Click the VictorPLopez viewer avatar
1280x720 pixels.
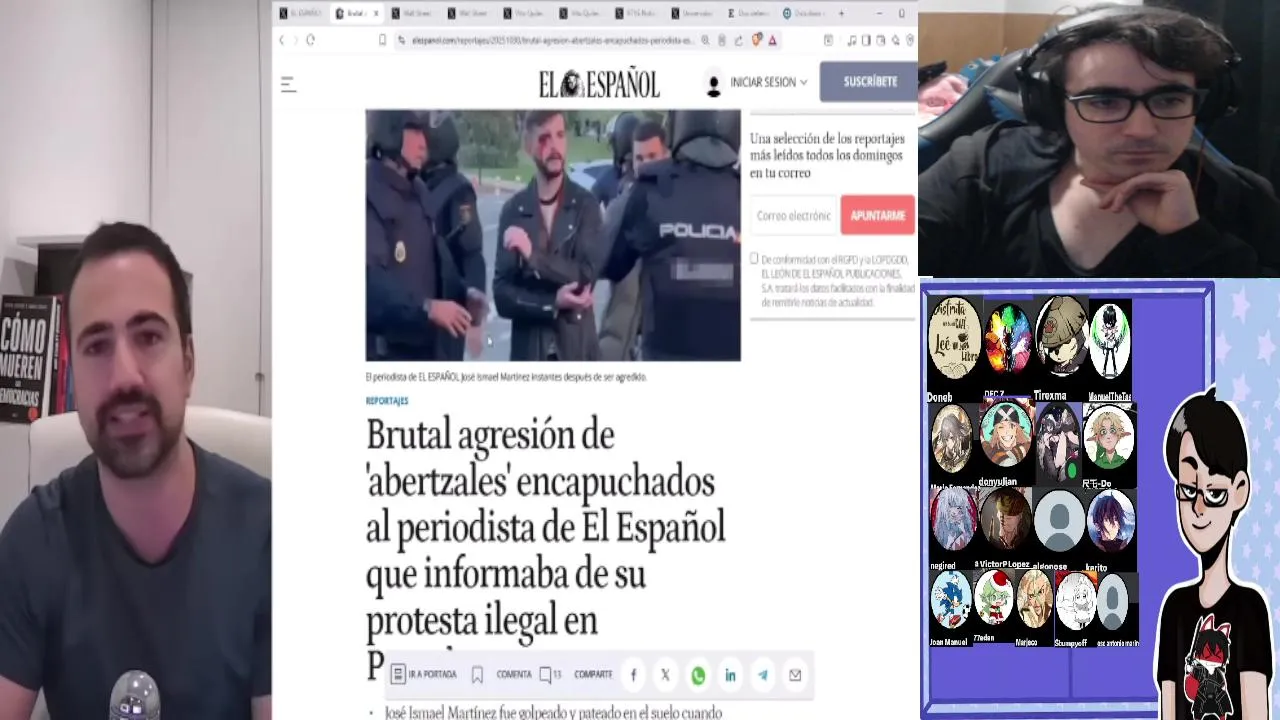click(1005, 520)
